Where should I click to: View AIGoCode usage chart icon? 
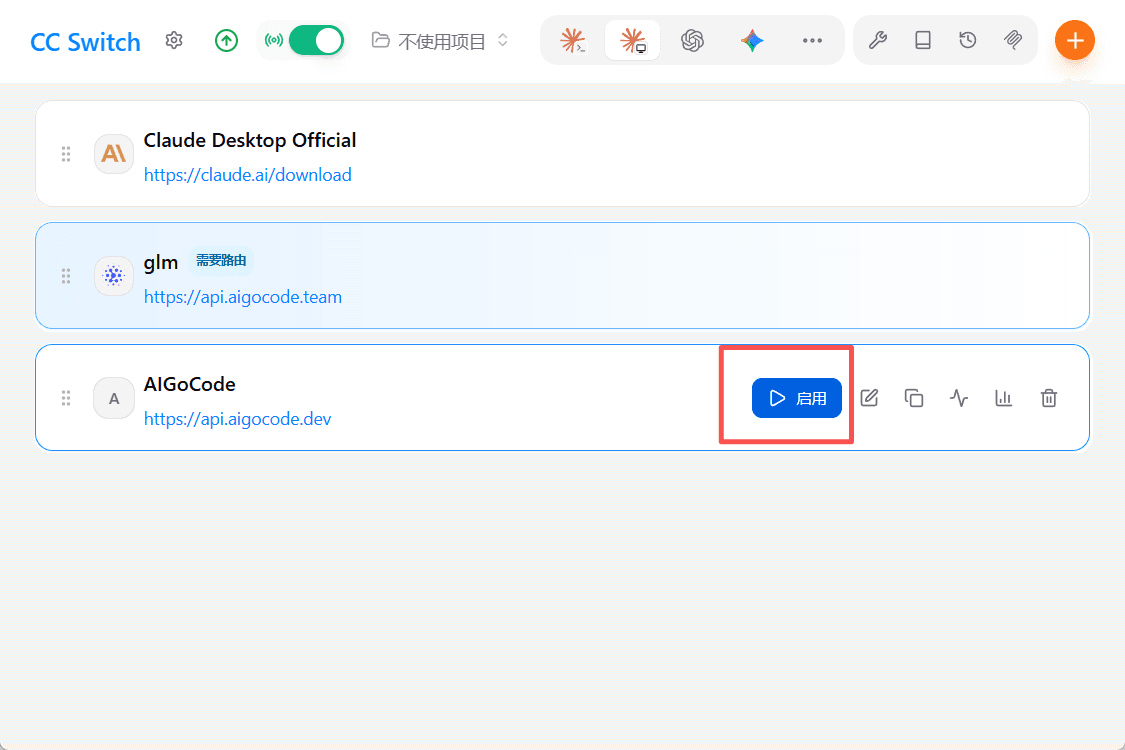click(x=1004, y=398)
